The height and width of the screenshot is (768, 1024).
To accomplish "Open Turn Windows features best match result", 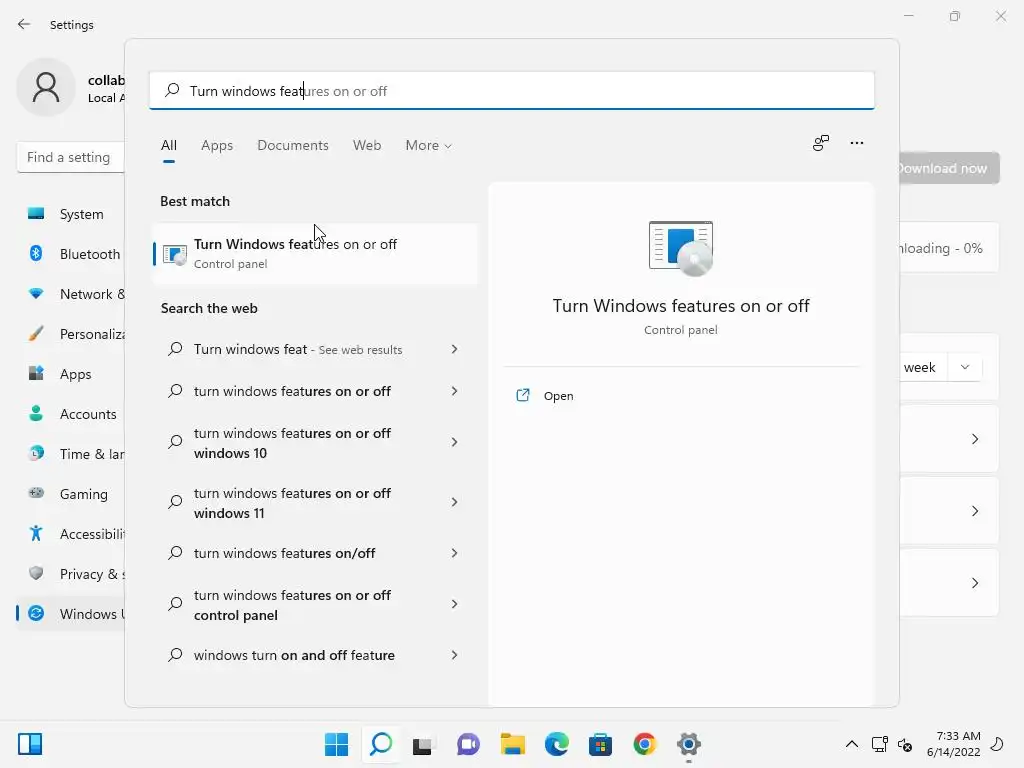I will tap(315, 253).
